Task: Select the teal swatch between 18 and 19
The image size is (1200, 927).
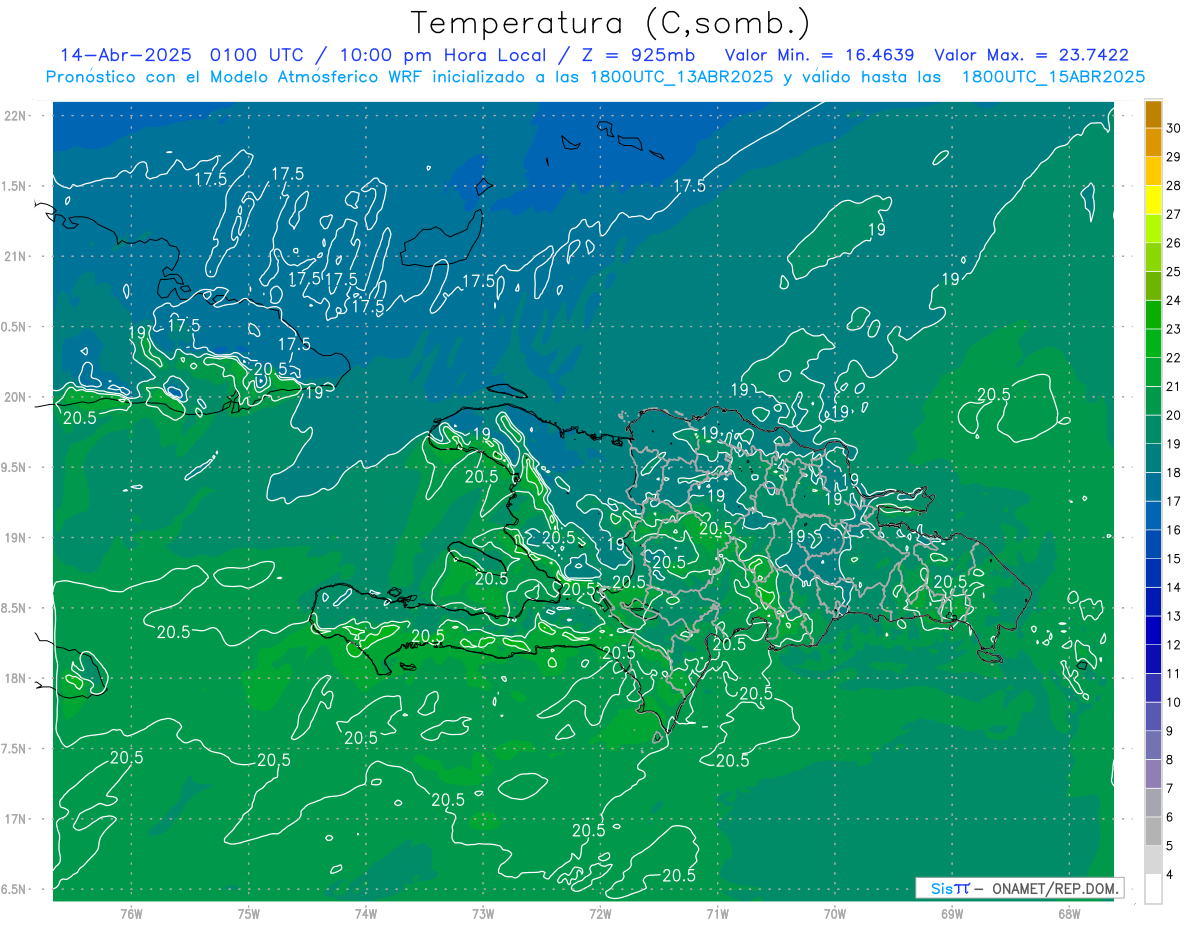Action: click(x=1153, y=458)
